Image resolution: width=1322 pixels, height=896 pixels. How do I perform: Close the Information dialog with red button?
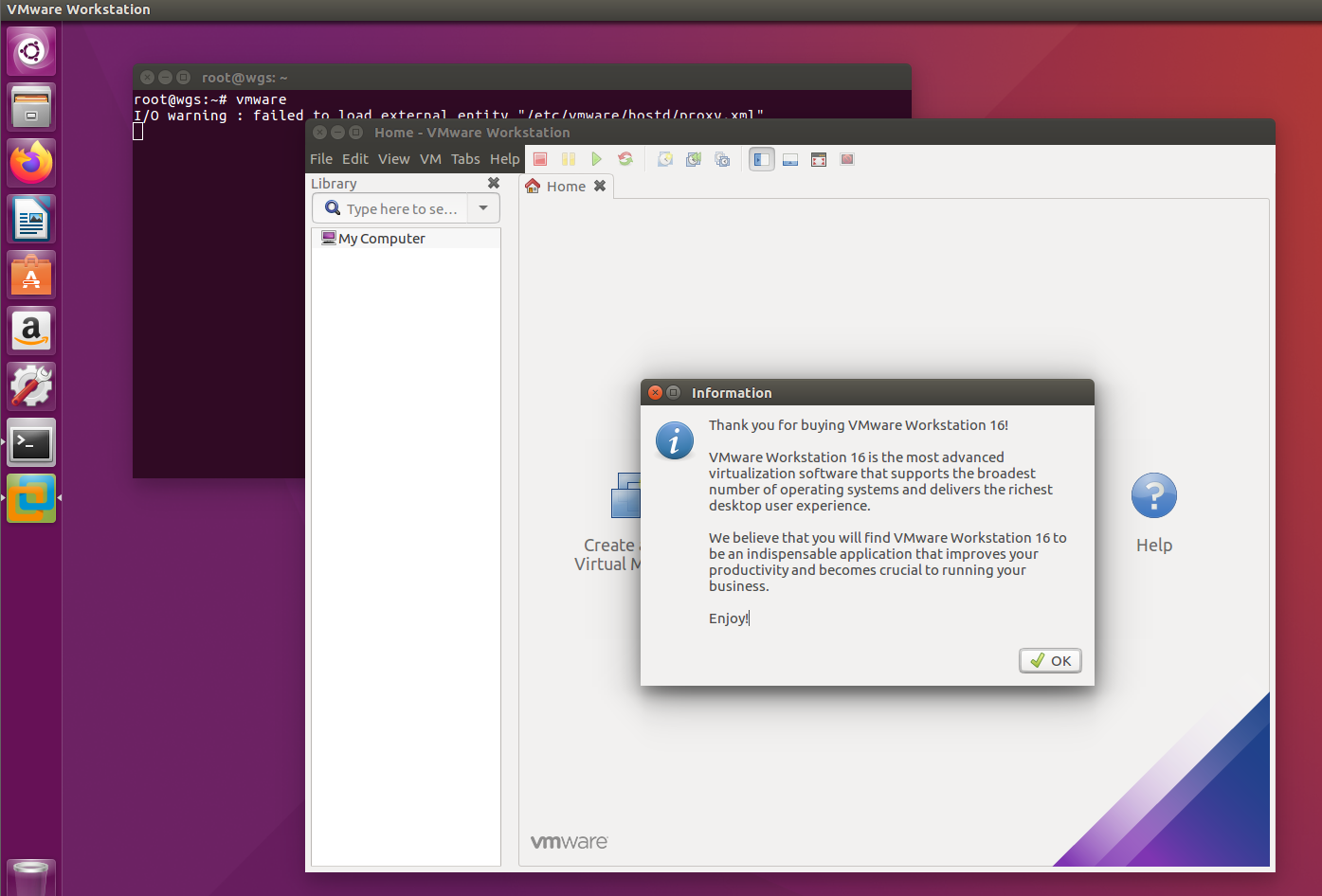(x=655, y=392)
